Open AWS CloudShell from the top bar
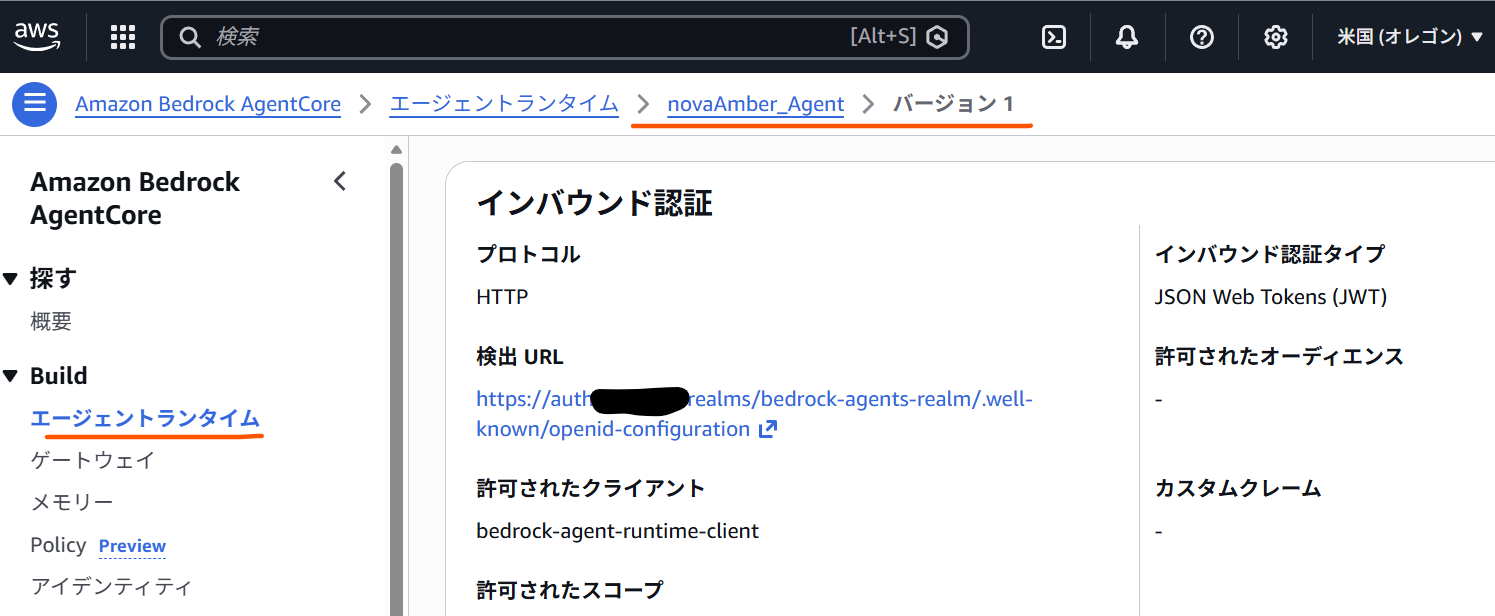This screenshot has width=1495, height=616. [1054, 36]
